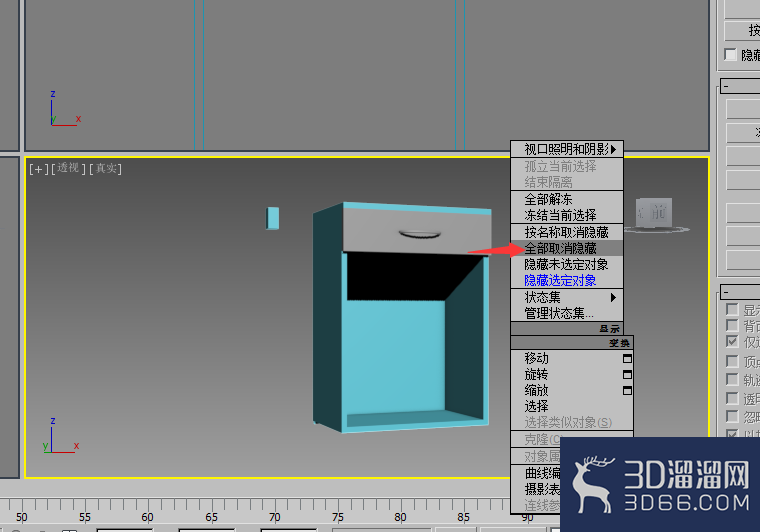Toggle the 顶点 checkbox in the right panel

(x=732, y=361)
